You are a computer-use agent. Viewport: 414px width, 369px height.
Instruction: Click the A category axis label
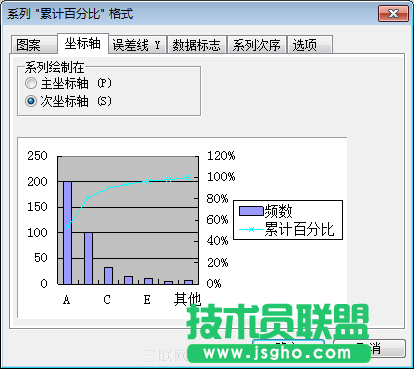pyautogui.click(x=67, y=300)
